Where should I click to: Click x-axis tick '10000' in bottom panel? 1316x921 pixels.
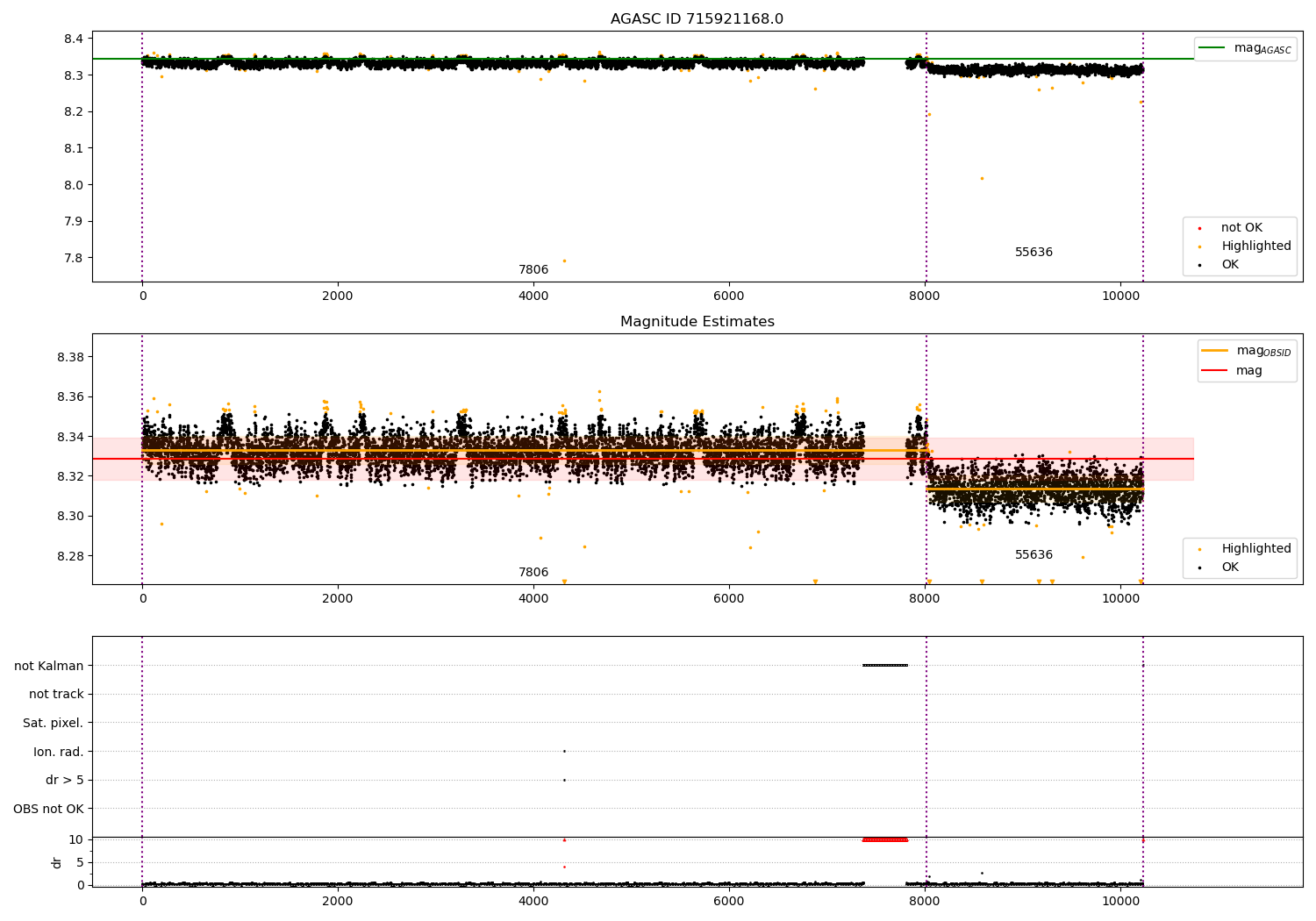pos(1120,901)
